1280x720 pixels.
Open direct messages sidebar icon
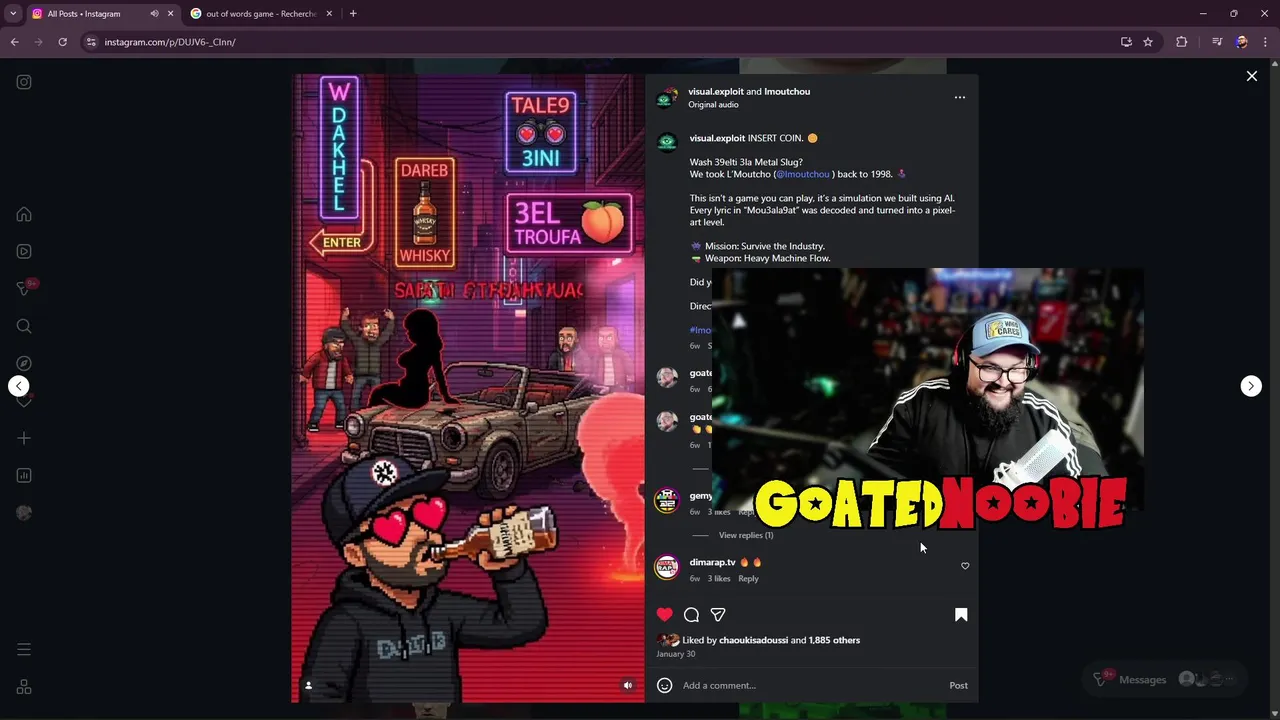point(24,288)
